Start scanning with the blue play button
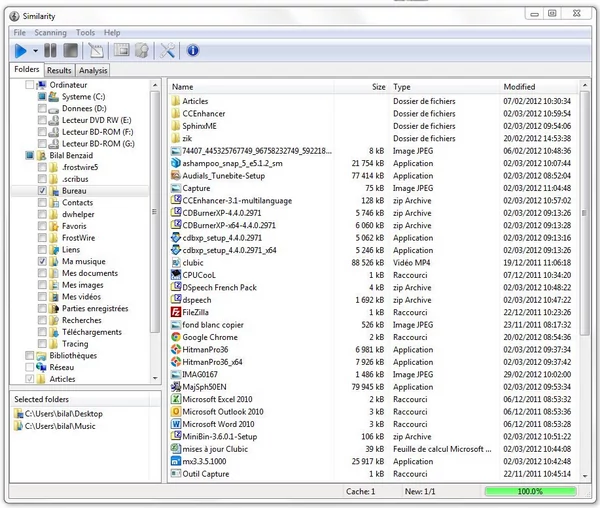Viewport: 600px width, 508px height. [21, 50]
